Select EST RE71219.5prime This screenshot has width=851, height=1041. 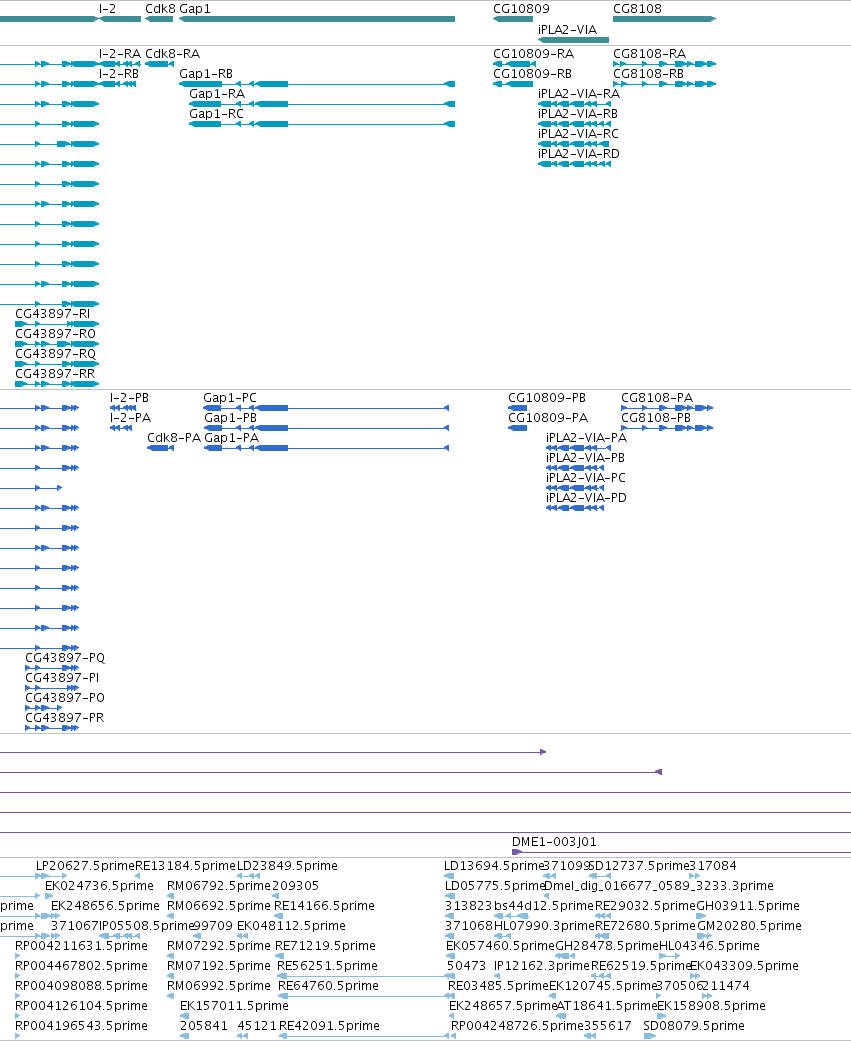click(325, 945)
